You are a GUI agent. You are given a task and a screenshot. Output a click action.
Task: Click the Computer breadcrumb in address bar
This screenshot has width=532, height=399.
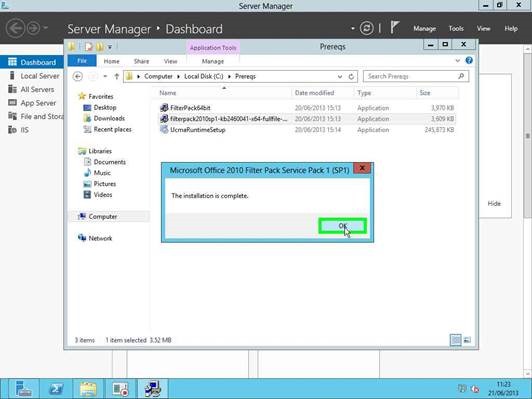[x=158, y=76]
